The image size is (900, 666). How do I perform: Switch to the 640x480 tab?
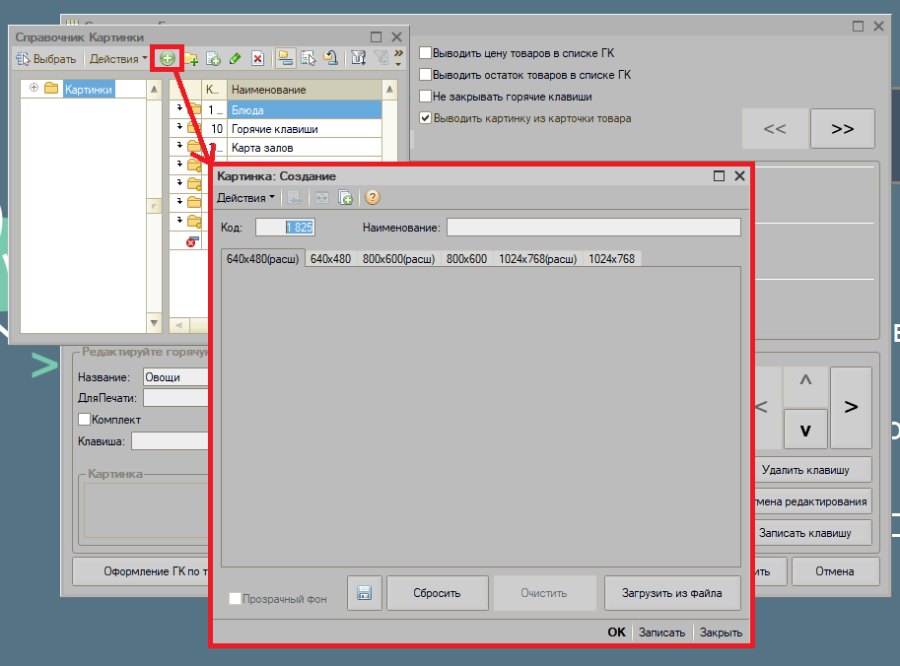[x=331, y=259]
